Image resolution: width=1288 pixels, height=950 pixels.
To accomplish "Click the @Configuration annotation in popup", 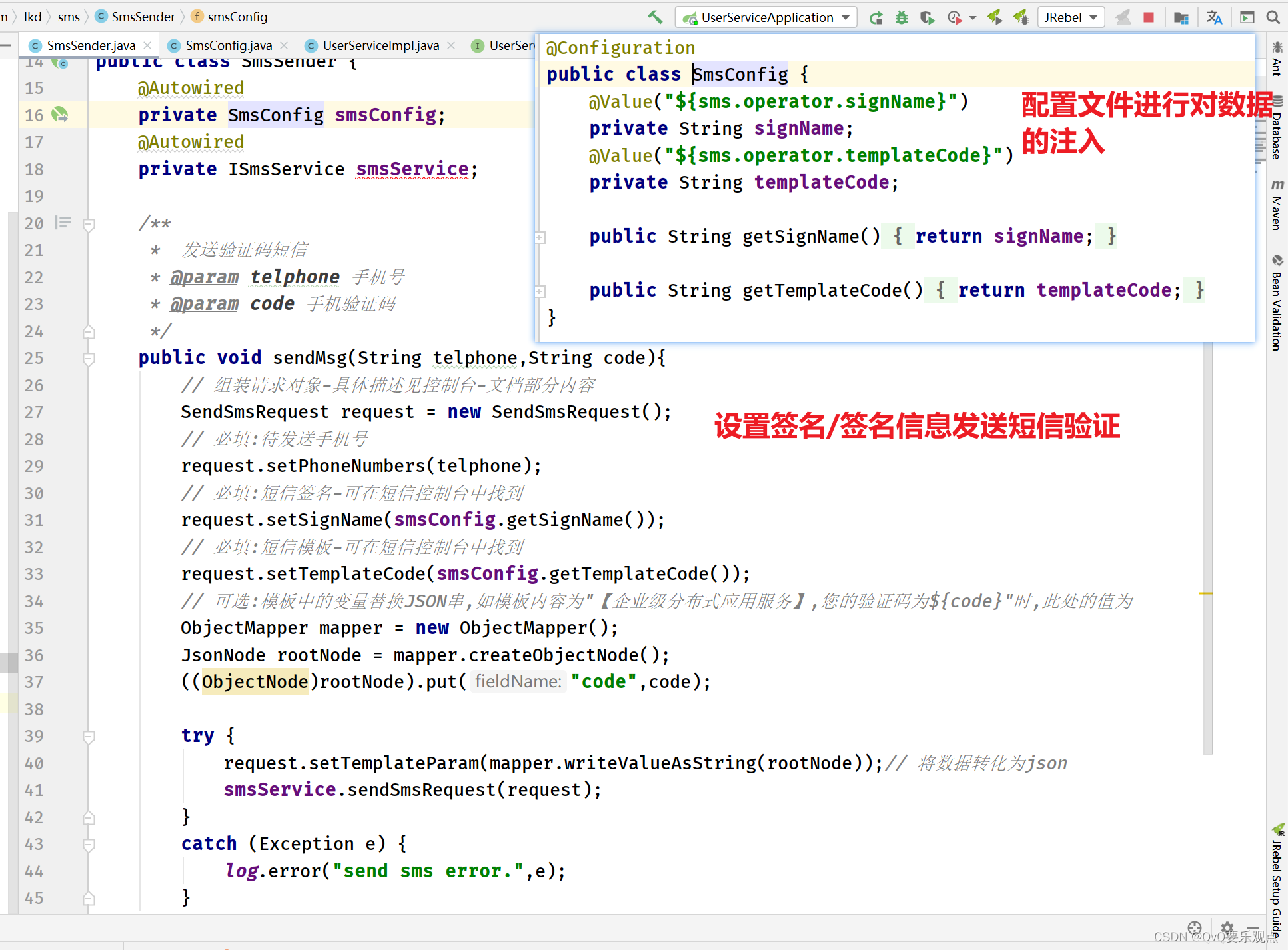I will pyautogui.click(x=620, y=48).
